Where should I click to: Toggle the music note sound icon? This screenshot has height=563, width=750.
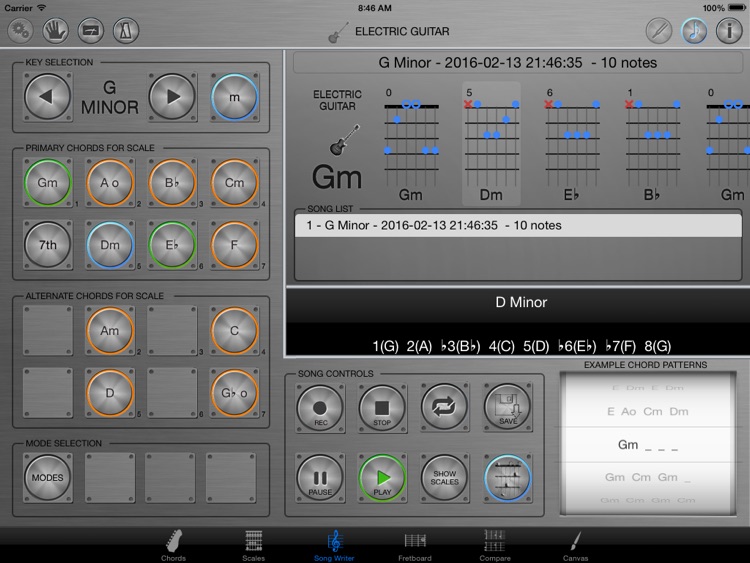[694, 31]
